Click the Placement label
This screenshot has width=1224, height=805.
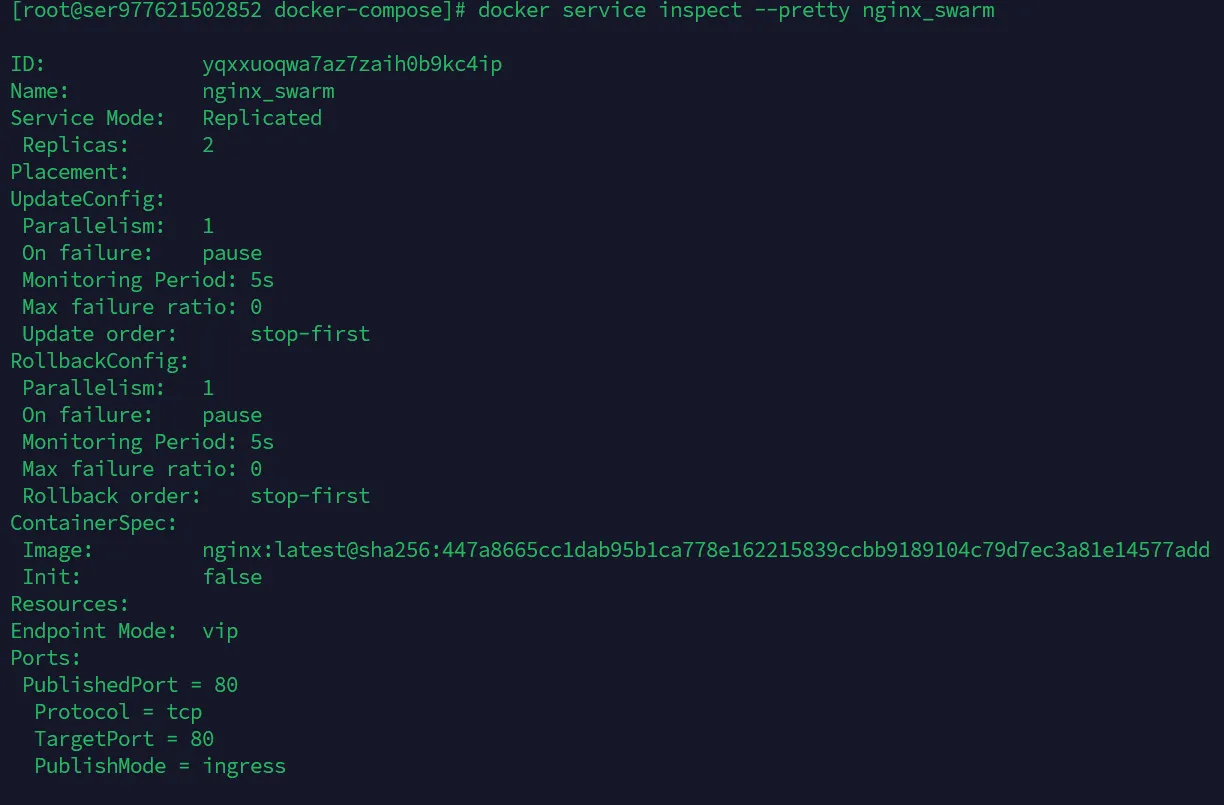pyautogui.click(x=70, y=172)
